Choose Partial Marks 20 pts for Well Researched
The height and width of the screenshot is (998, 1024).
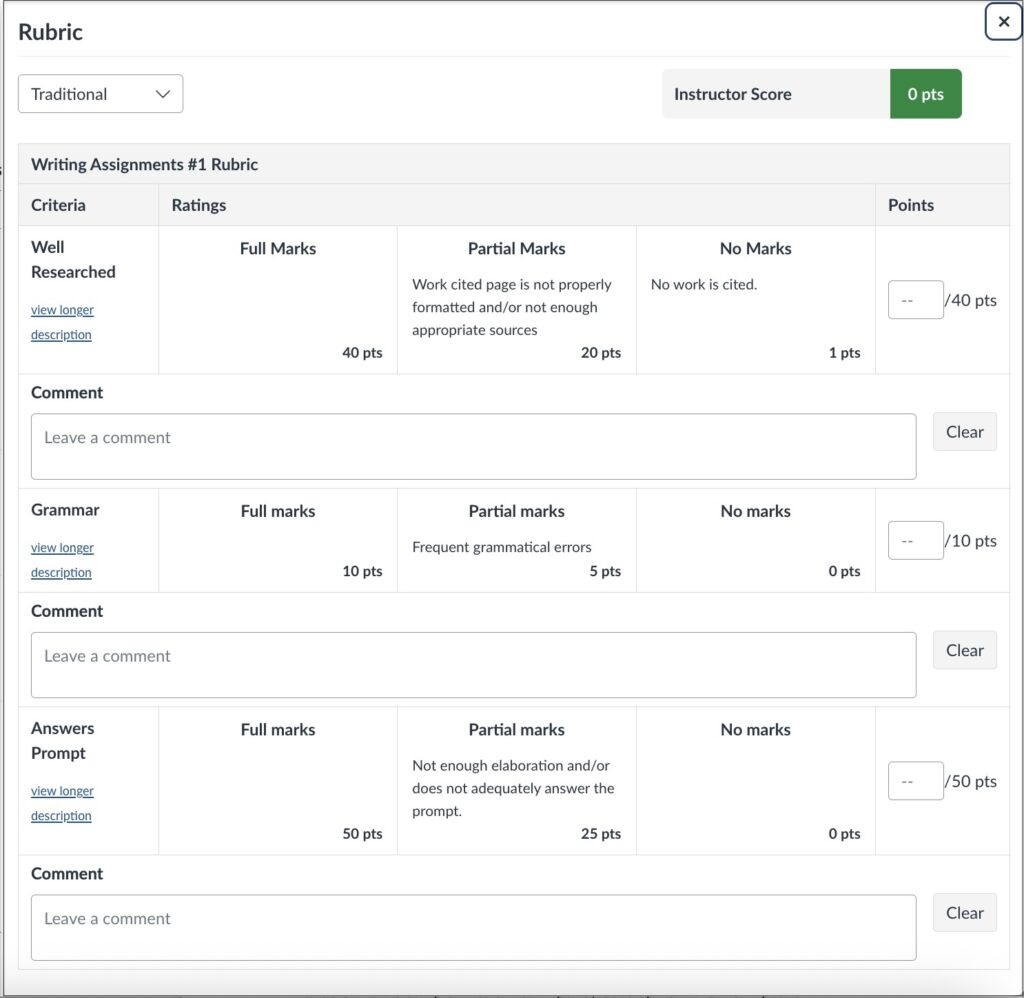point(516,300)
